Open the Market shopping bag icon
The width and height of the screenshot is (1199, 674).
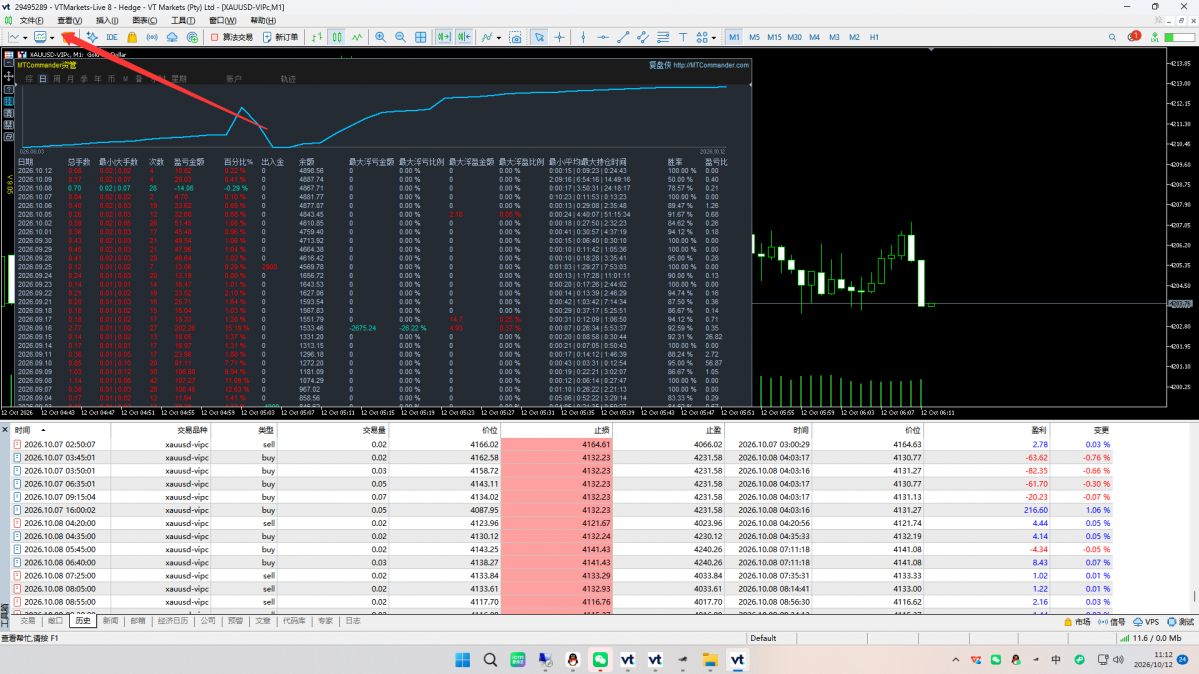132,37
